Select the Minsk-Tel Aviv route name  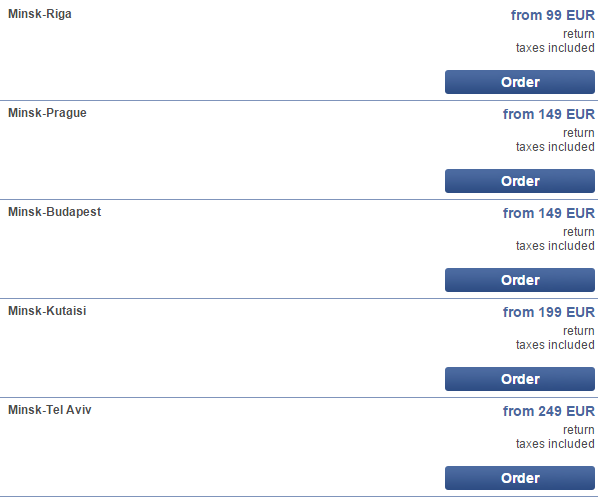pos(50,410)
